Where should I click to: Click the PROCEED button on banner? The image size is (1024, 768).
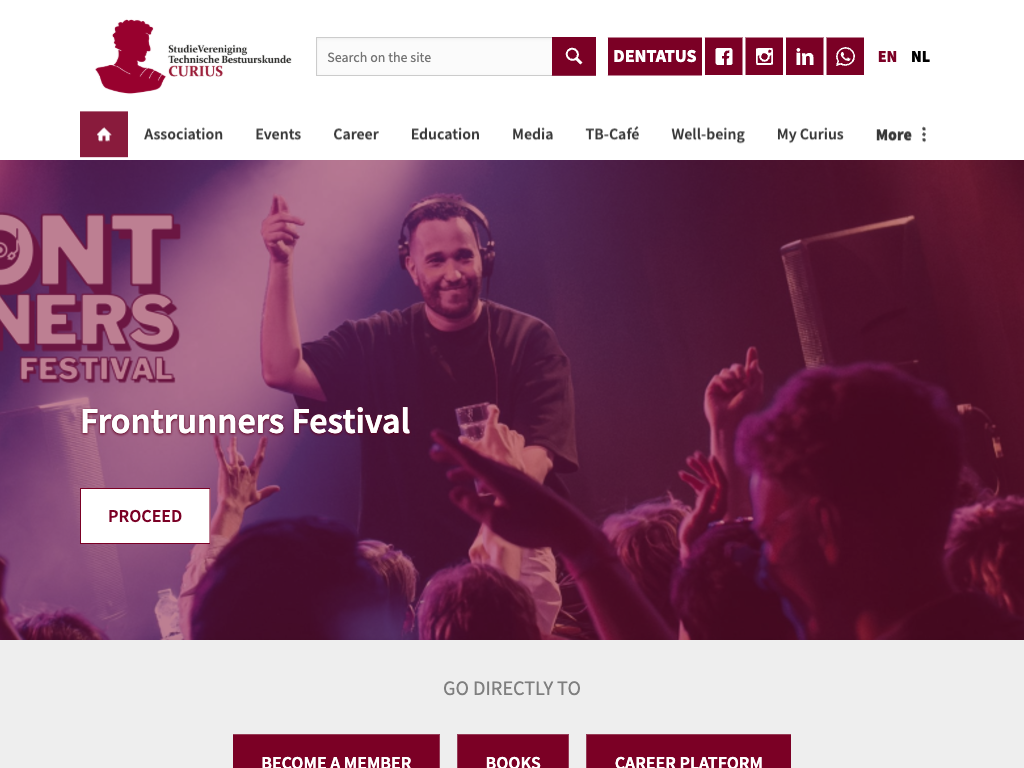click(145, 516)
